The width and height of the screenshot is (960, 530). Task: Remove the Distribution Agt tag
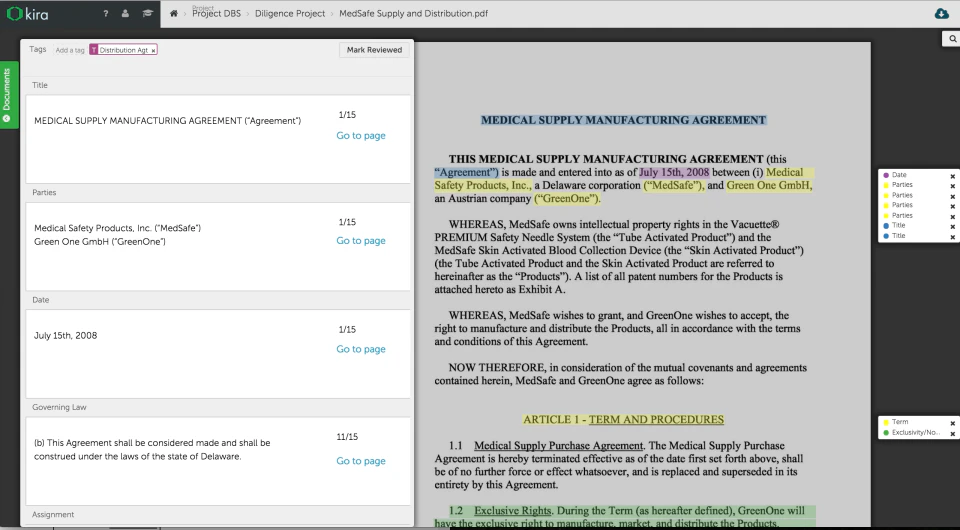(x=153, y=50)
